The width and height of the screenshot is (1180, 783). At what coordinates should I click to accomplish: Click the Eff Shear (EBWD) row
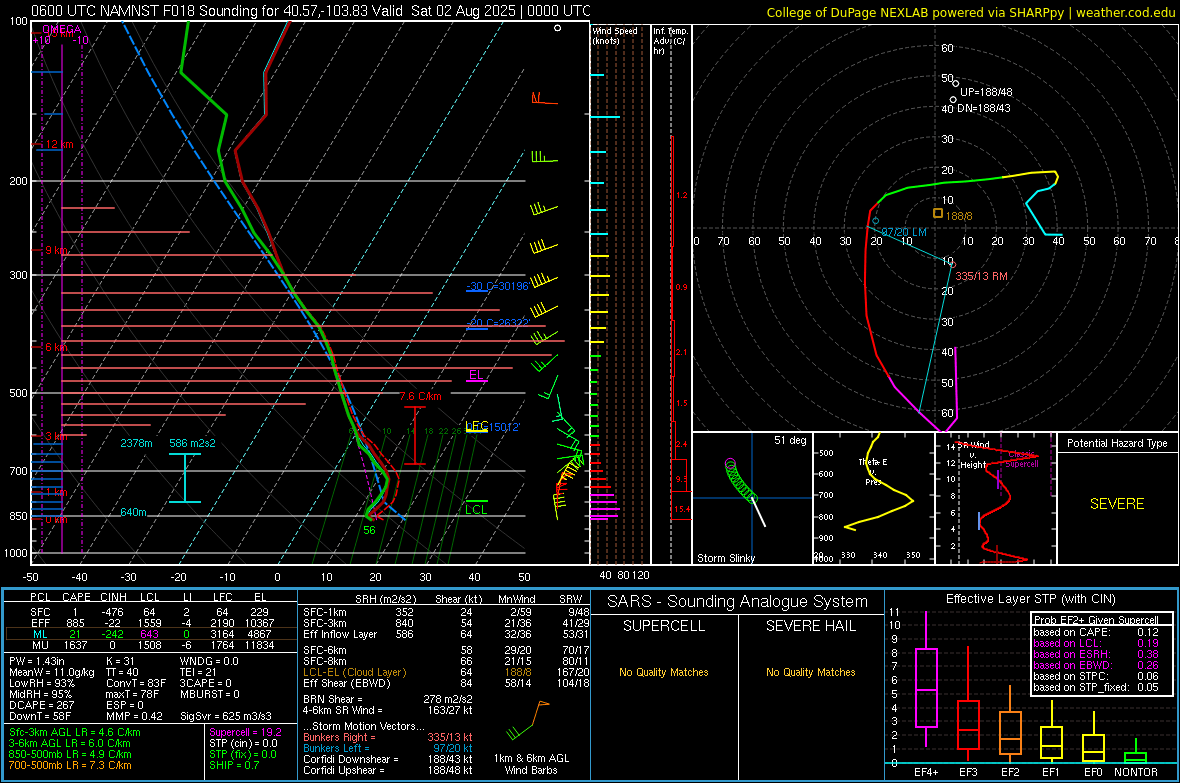tap(446, 684)
